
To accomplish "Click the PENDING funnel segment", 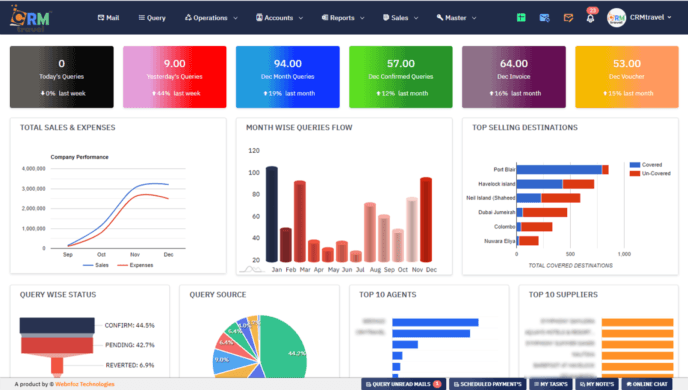I will 57,345.
